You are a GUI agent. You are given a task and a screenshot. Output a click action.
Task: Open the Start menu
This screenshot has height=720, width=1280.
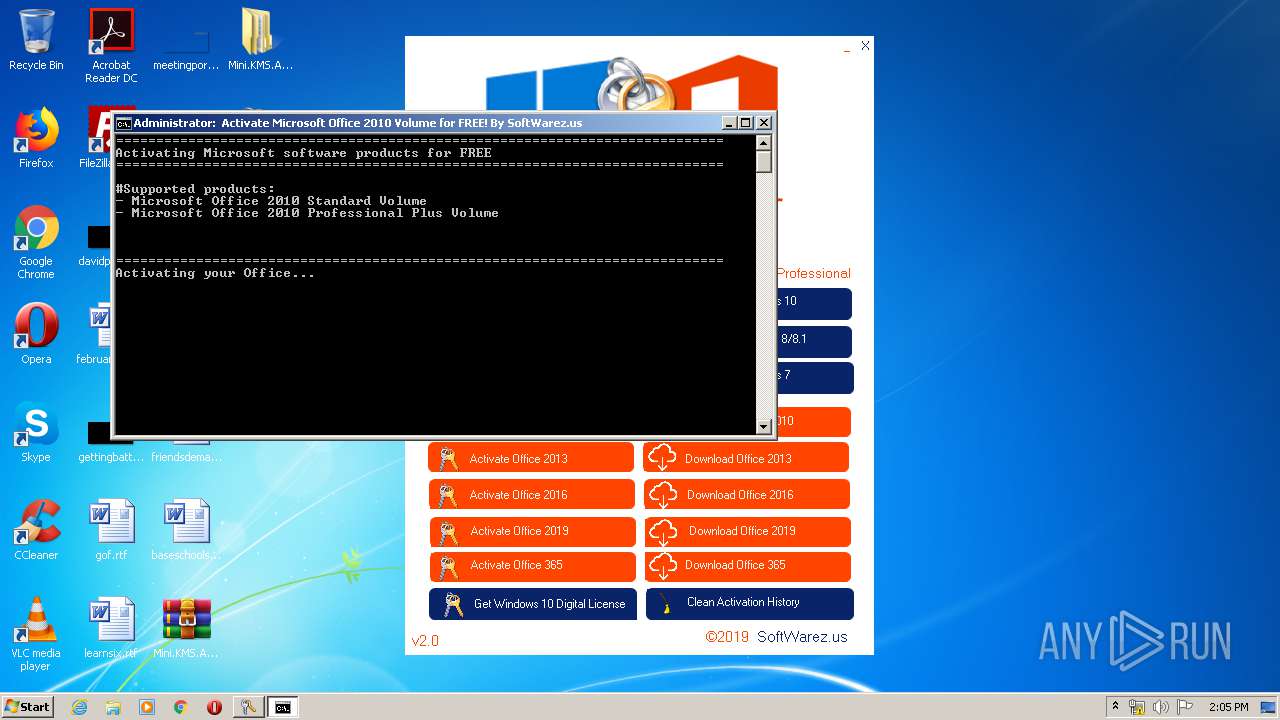pos(27,707)
